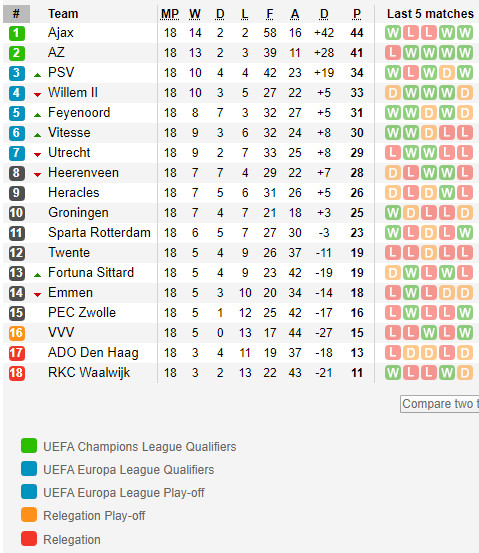Click Twente's D result badge
The height and width of the screenshot is (553, 479).
[429, 253]
